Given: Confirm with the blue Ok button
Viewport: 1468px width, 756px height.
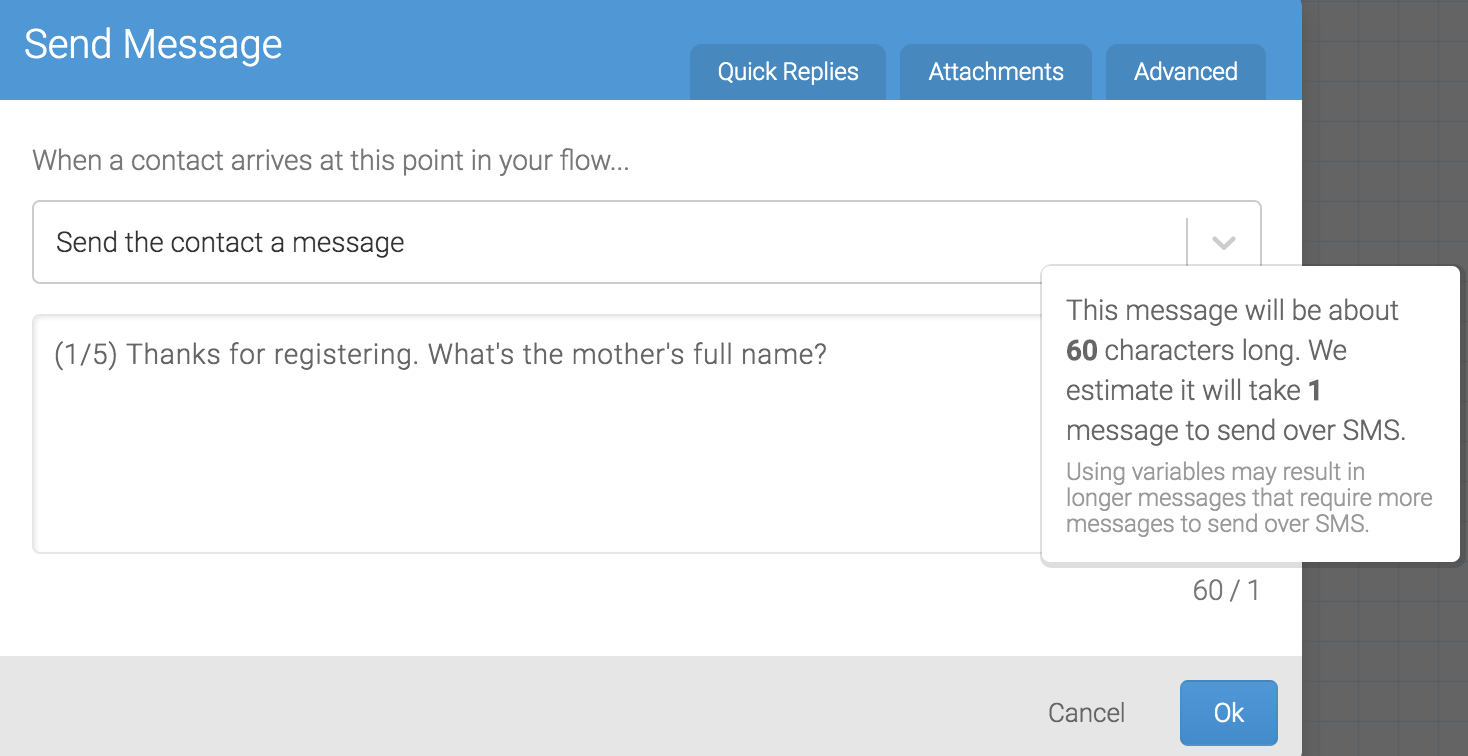Looking at the screenshot, I should (x=1228, y=713).
